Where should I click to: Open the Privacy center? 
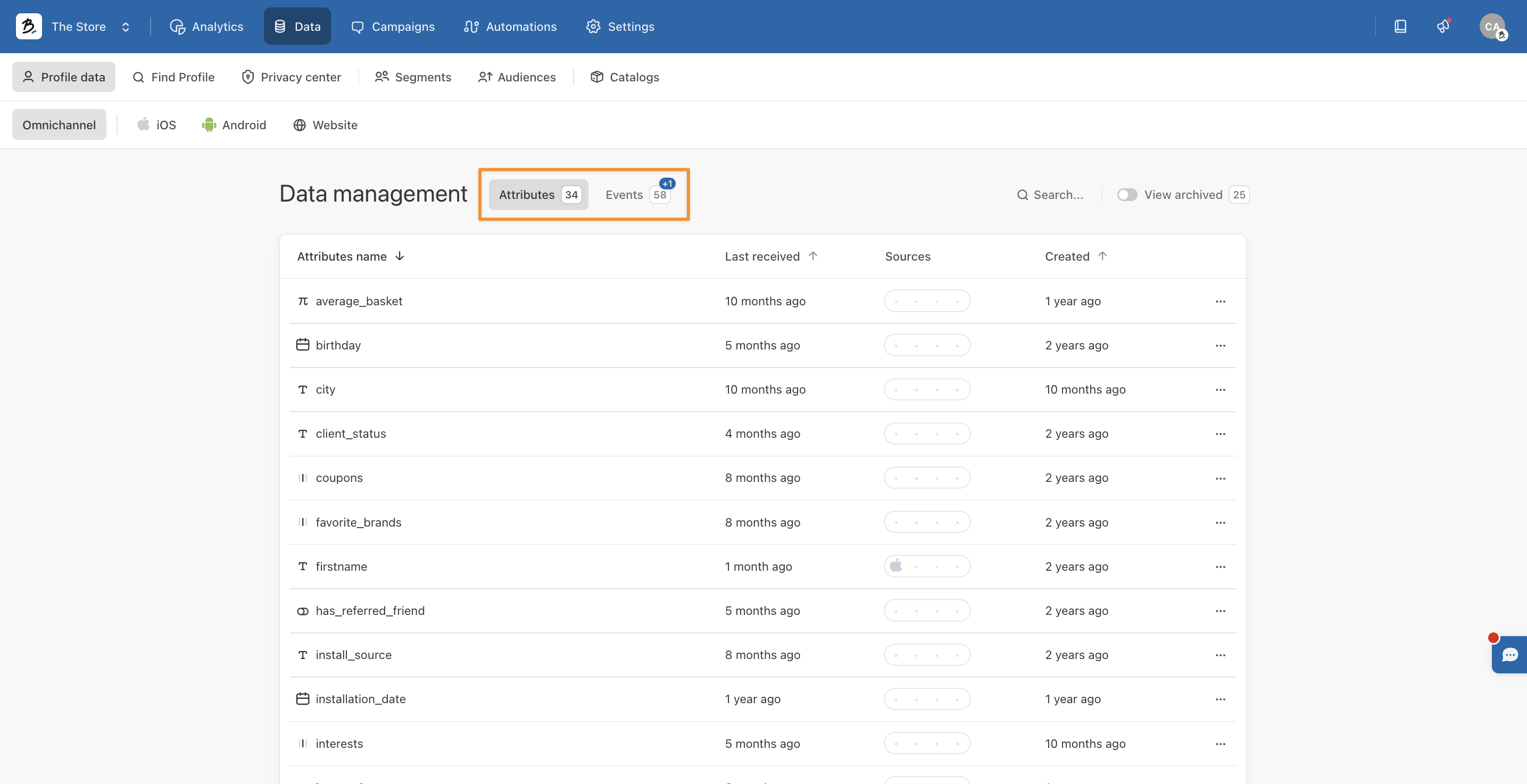291,77
